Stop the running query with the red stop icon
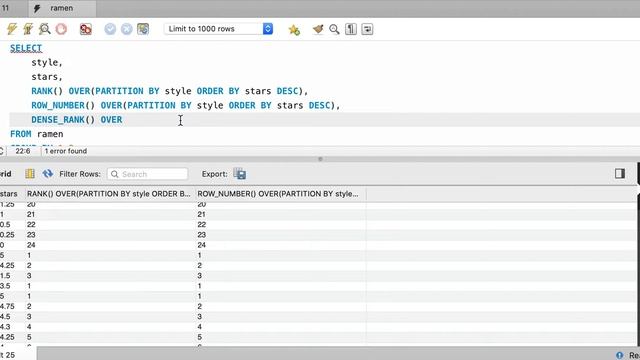 (x=61, y=29)
